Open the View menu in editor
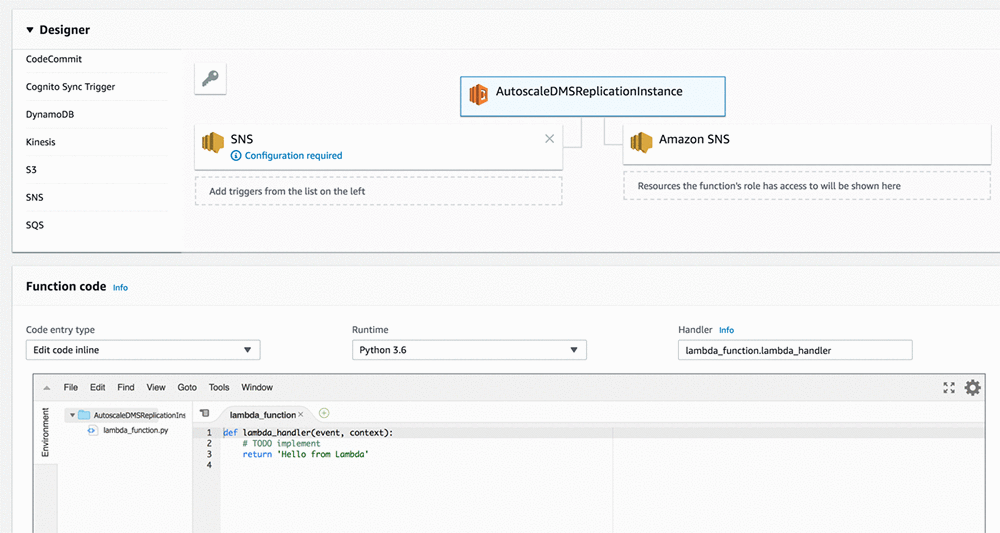1000x533 pixels. tap(156, 387)
